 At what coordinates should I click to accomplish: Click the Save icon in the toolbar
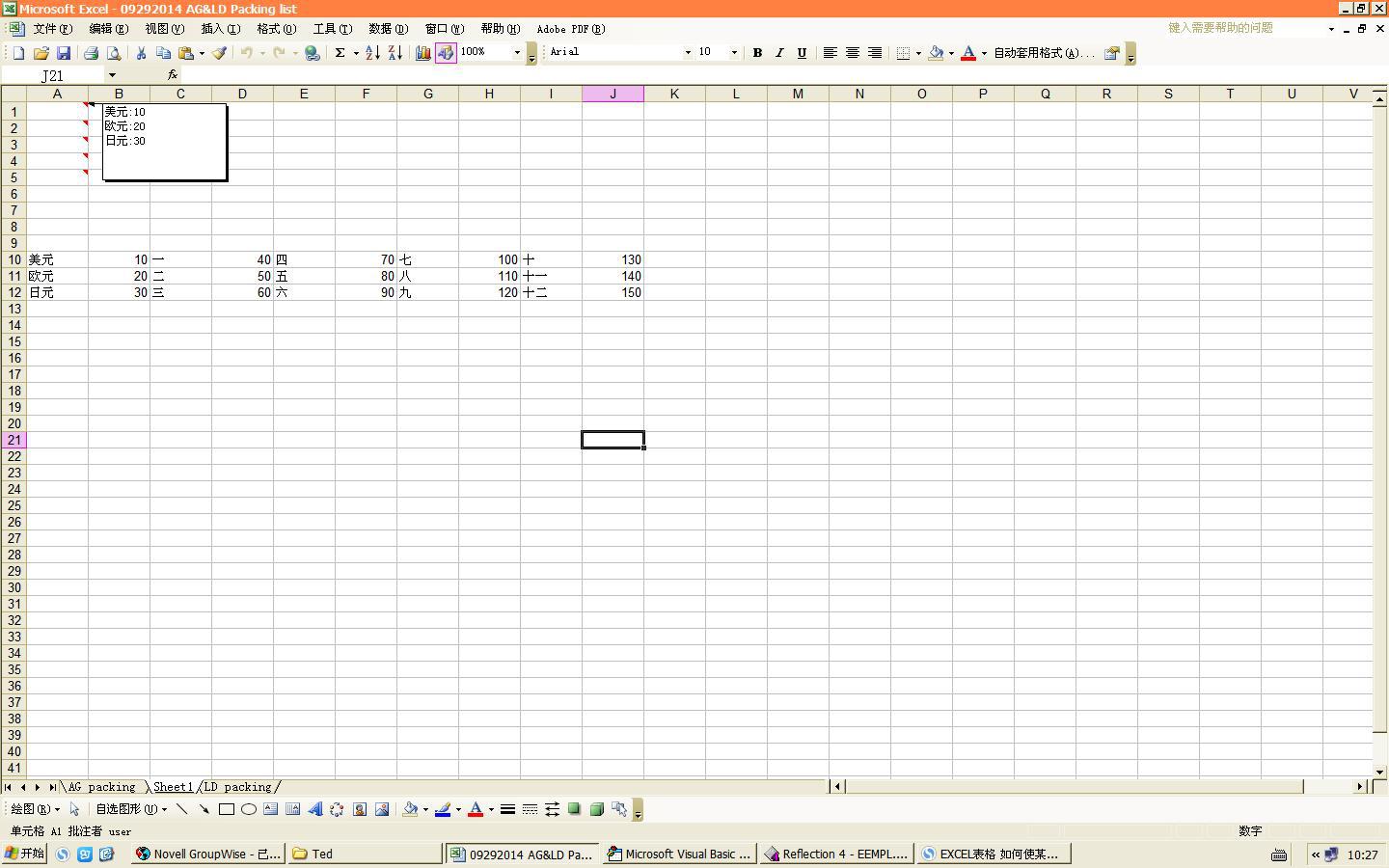[x=64, y=53]
